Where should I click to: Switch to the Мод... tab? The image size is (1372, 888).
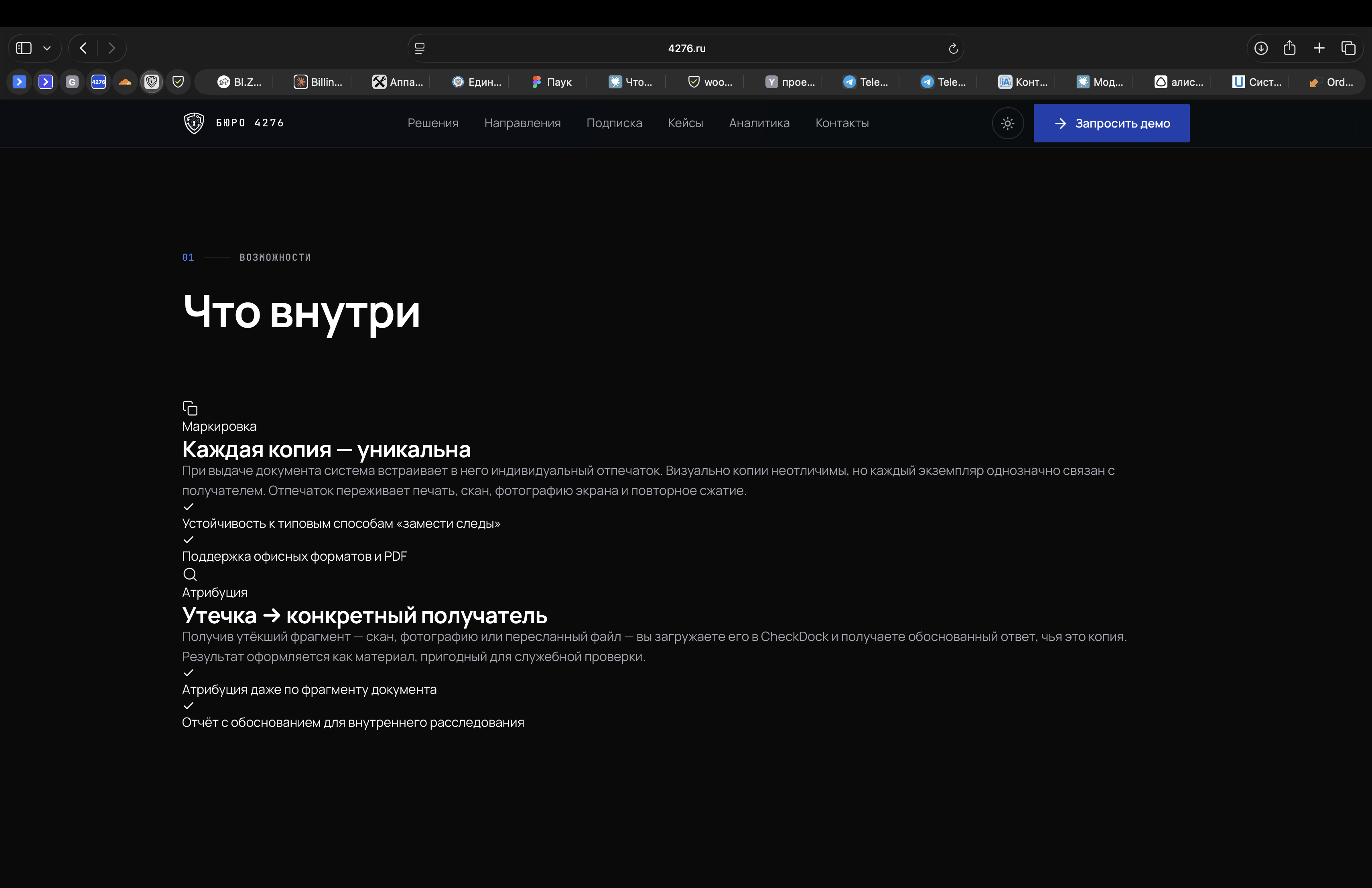pyautogui.click(x=1100, y=82)
